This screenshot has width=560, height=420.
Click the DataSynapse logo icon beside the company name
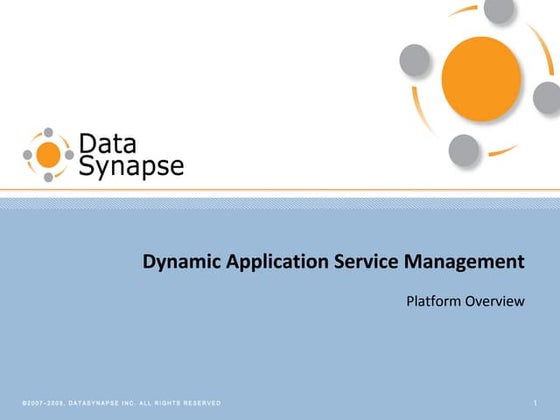click(x=48, y=155)
